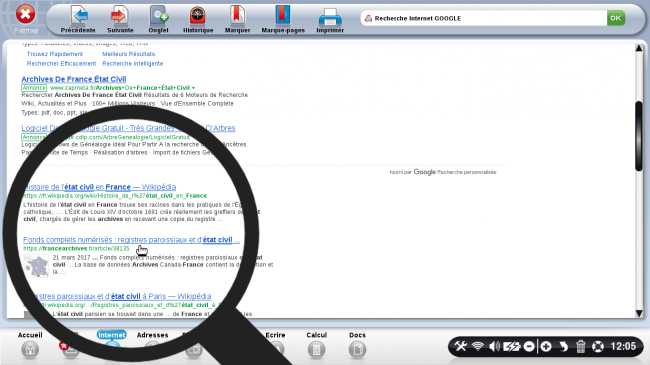Open Archives De France État Civil link

[x=74, y=79]
